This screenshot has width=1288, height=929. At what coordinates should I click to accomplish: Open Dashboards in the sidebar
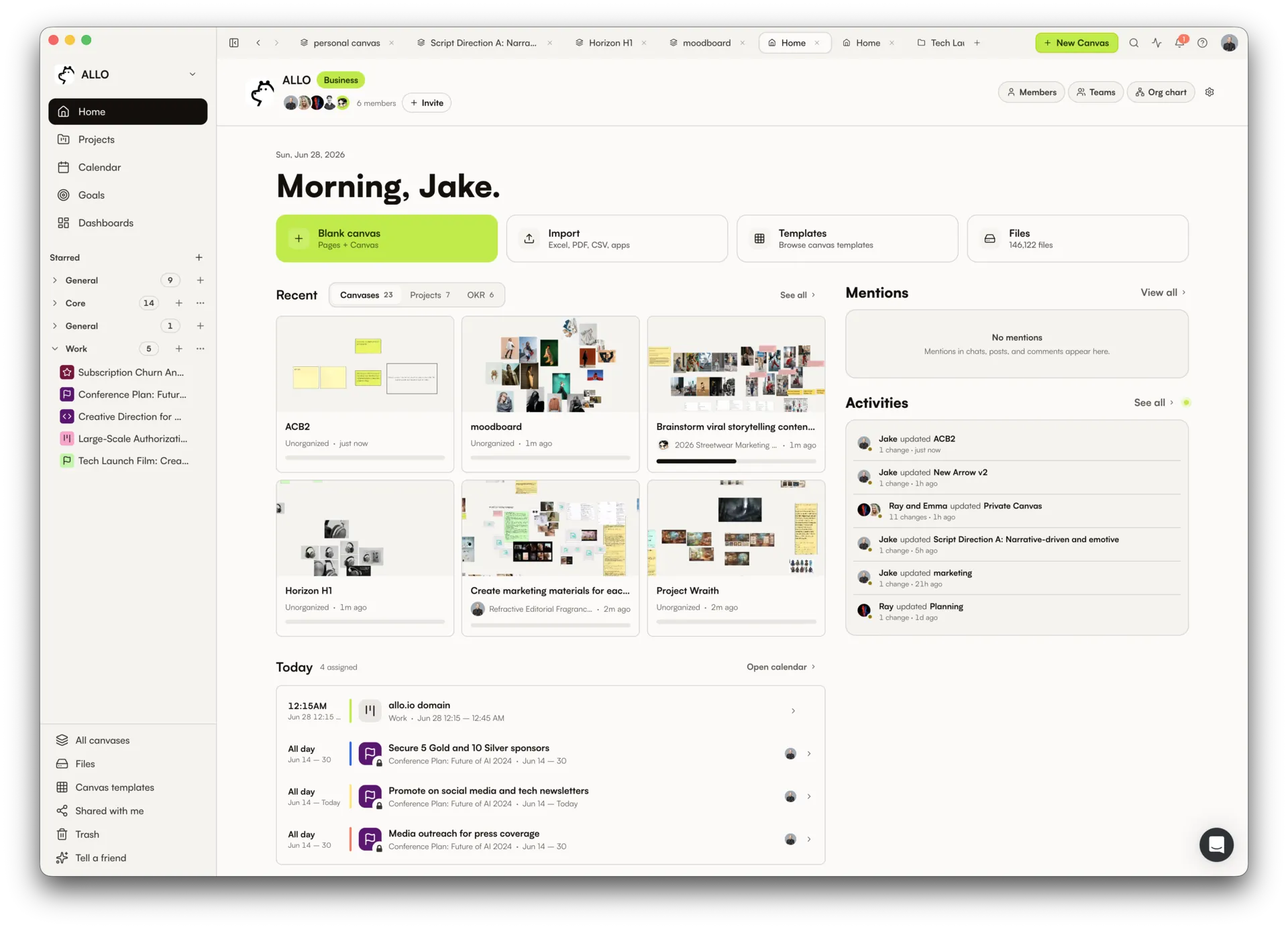coord(127,223)
